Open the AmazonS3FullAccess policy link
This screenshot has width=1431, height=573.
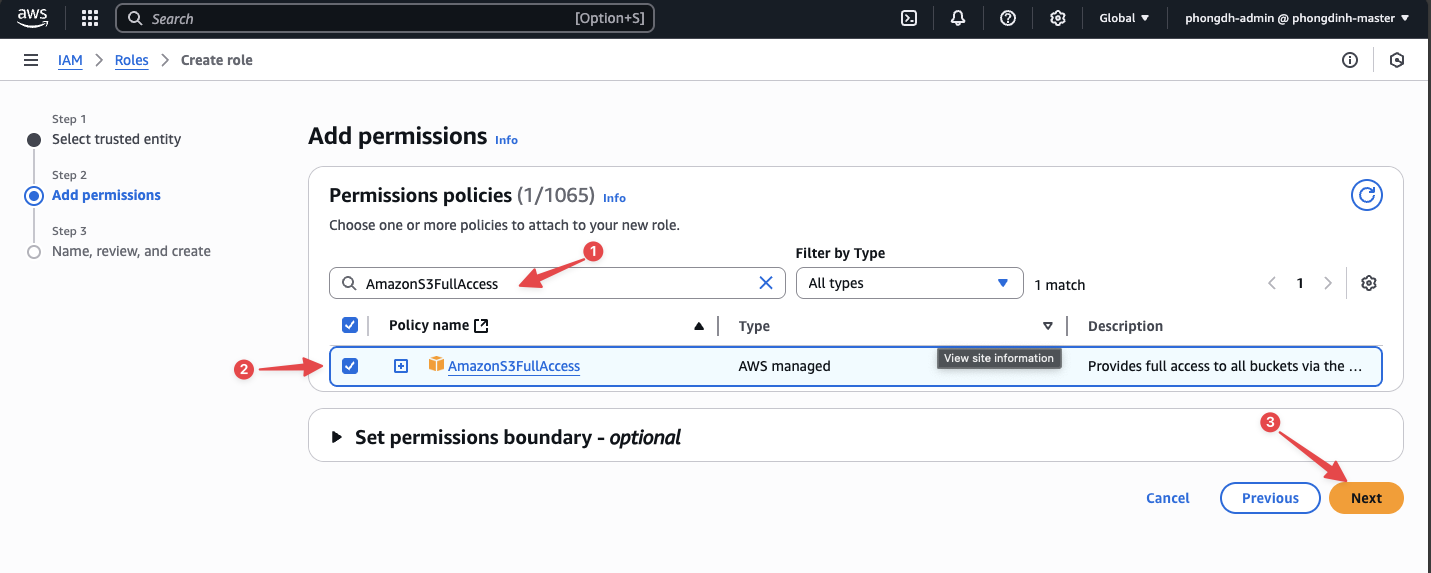tap(514, 366)
